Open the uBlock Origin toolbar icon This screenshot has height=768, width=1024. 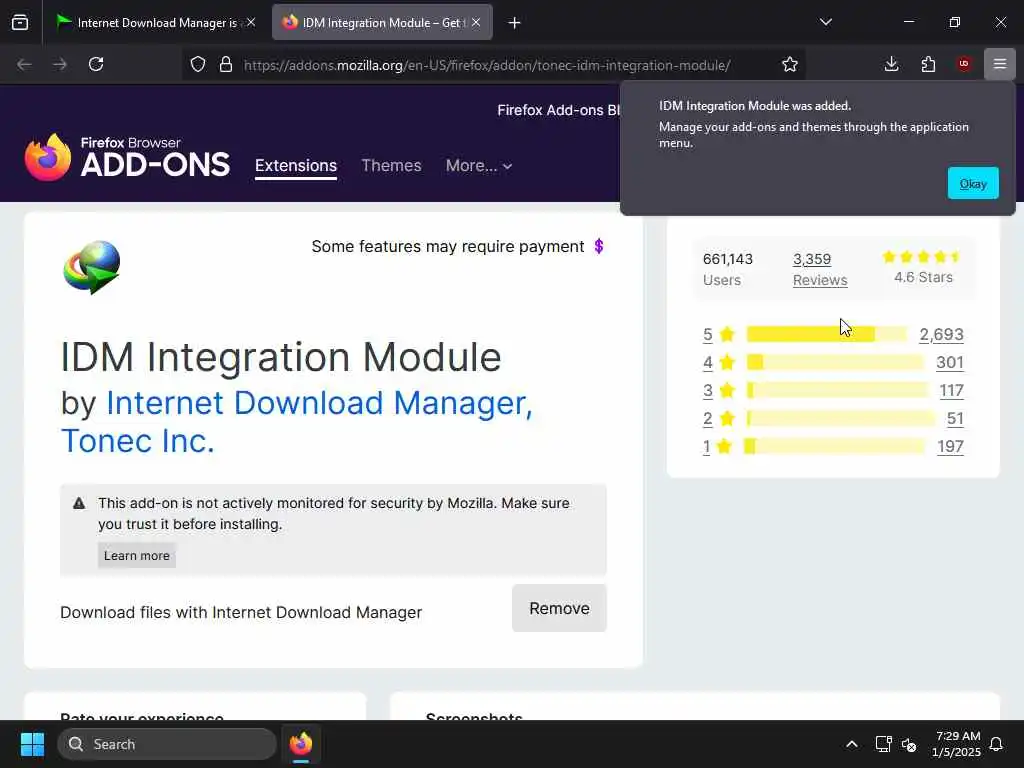pyautogui.click(x=964, y=64)
